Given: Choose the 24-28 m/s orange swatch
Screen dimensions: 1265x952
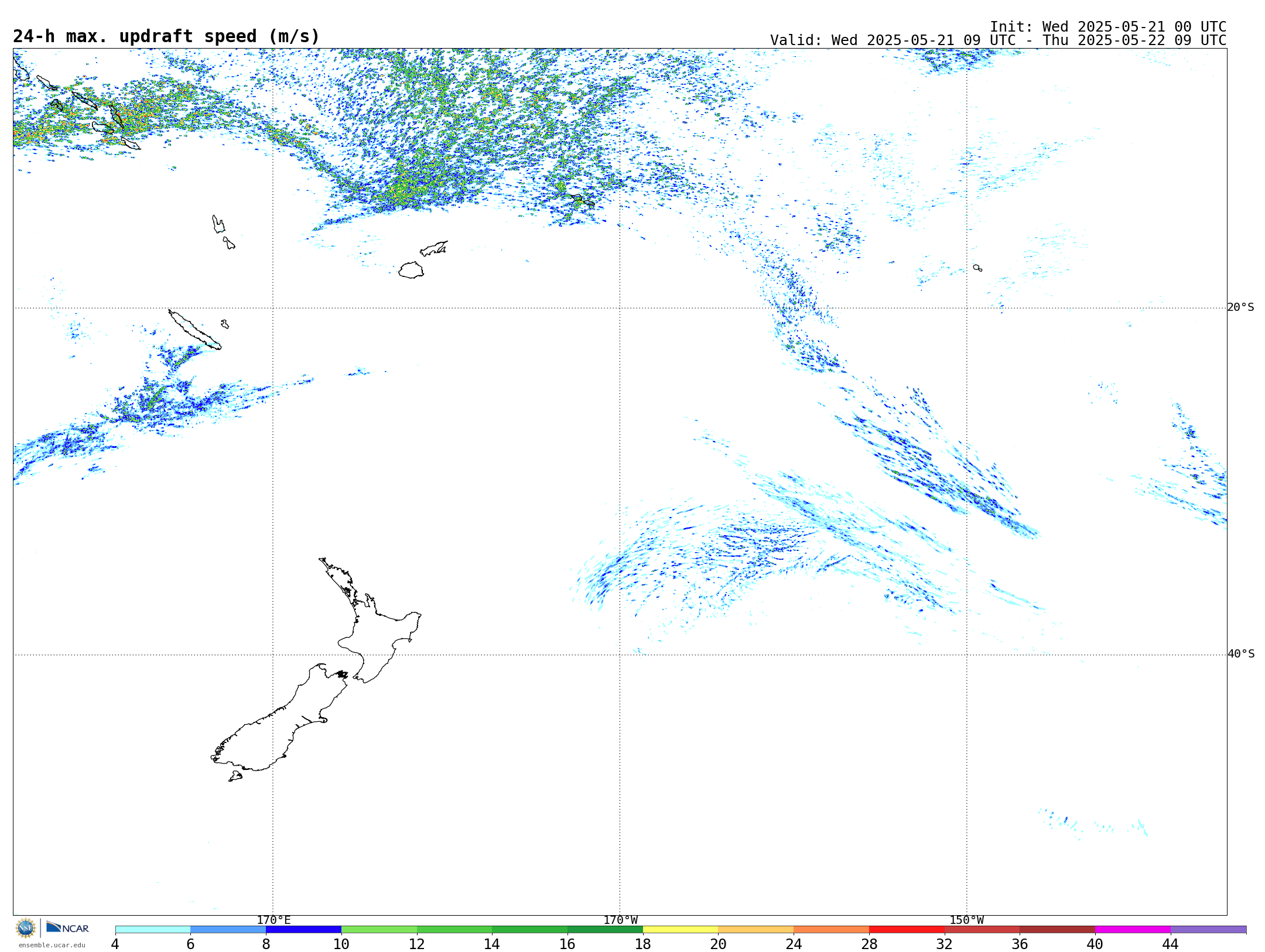Looking at the screenshot, I should [832, 929].
